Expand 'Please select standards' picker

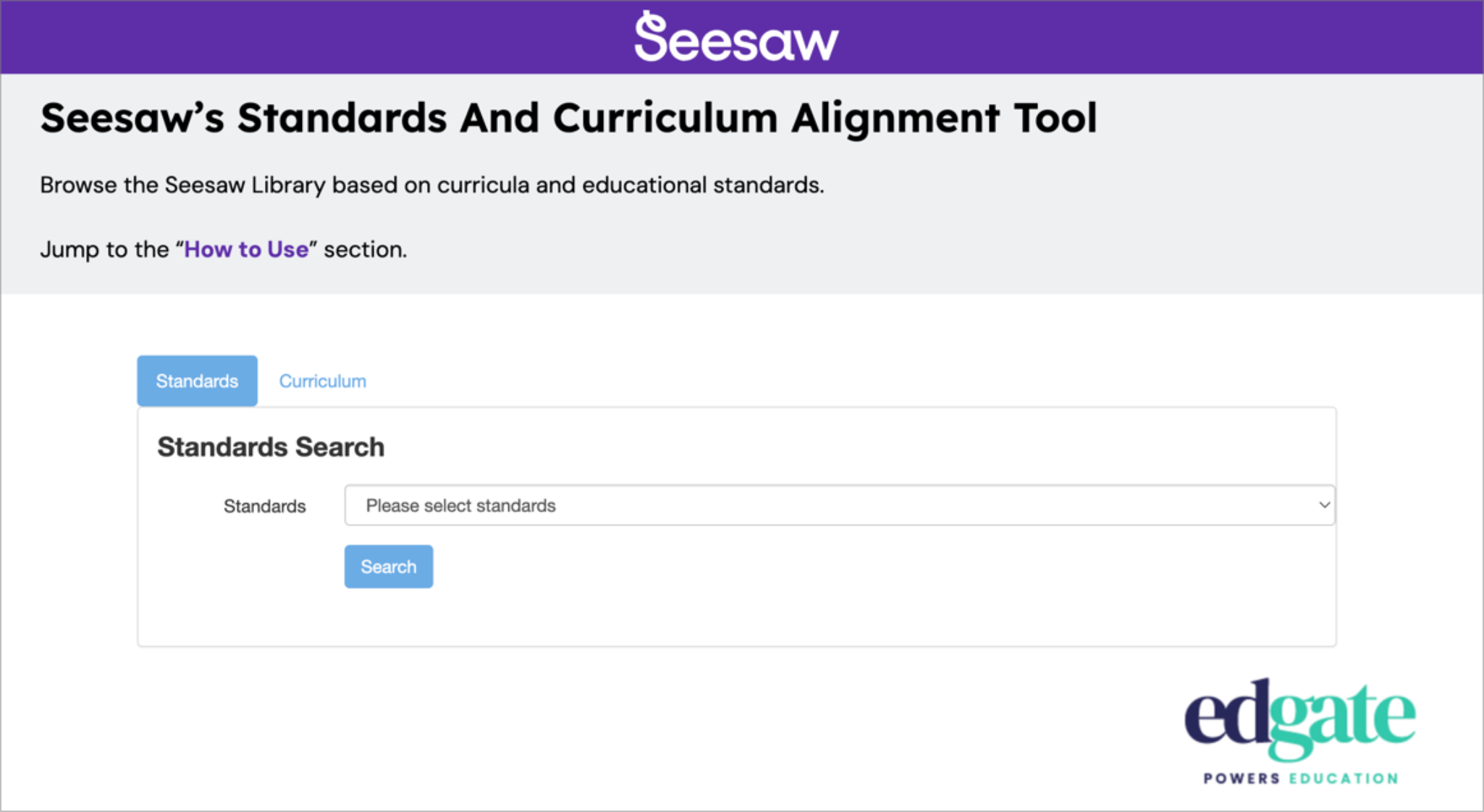(x=838, y=505)
